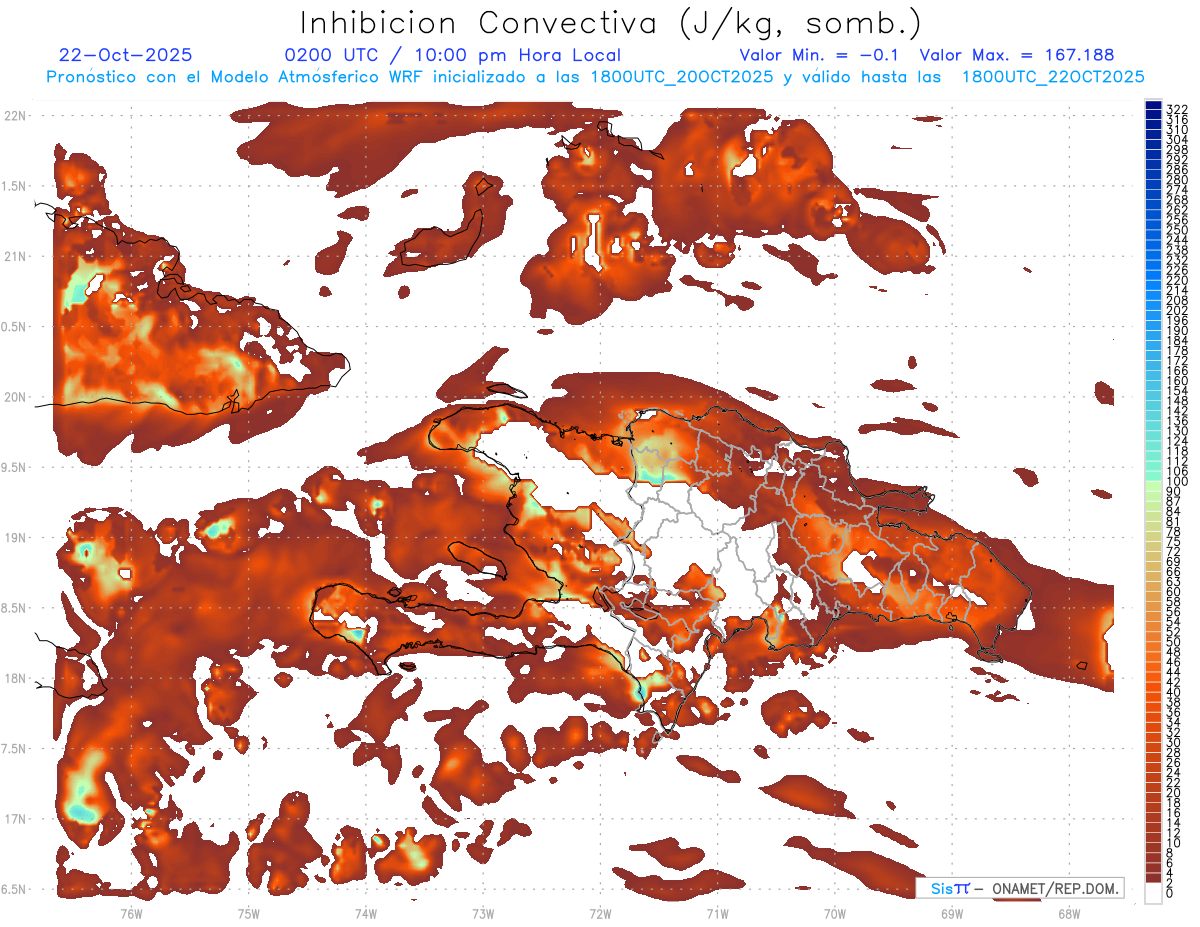The width and height of the screenshot is (1200, 927).
Task: Click the colorbar value 0
Action: click(x=1170, y=893)
